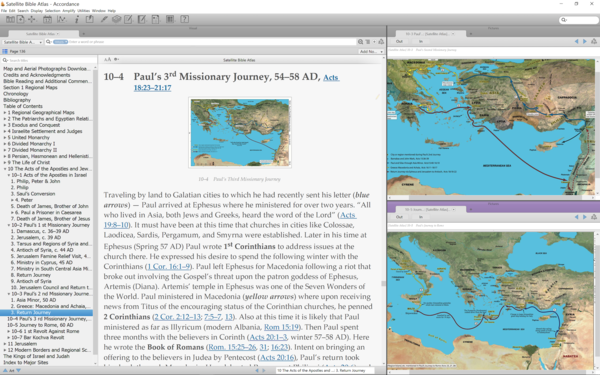
Task: Open the Library icon in the toolbar
Action: click(10, 19)
